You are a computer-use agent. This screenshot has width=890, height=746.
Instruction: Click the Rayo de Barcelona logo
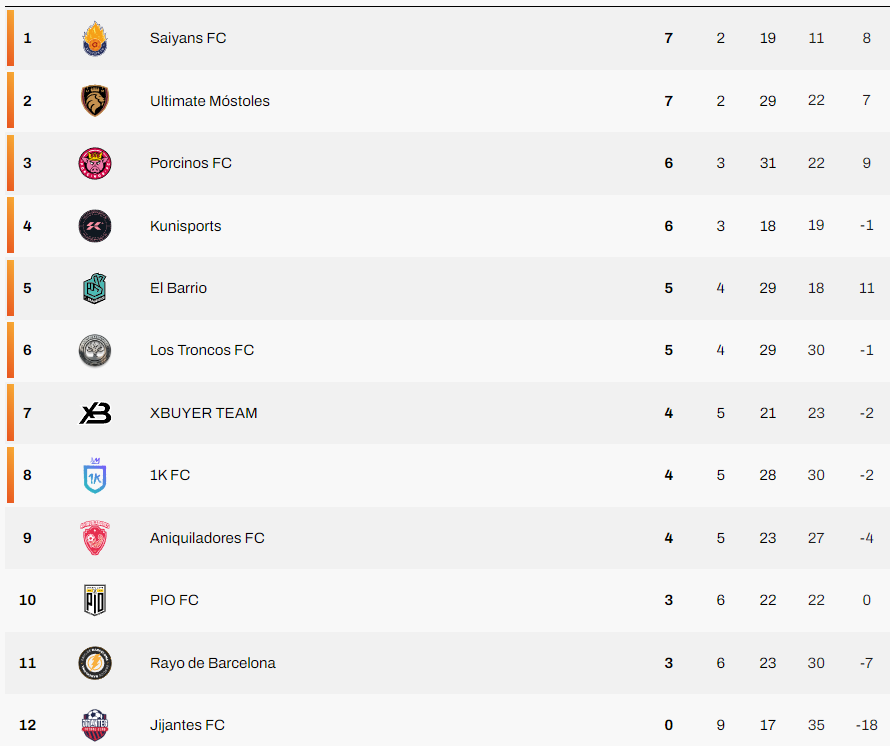(x=96, y=663)
